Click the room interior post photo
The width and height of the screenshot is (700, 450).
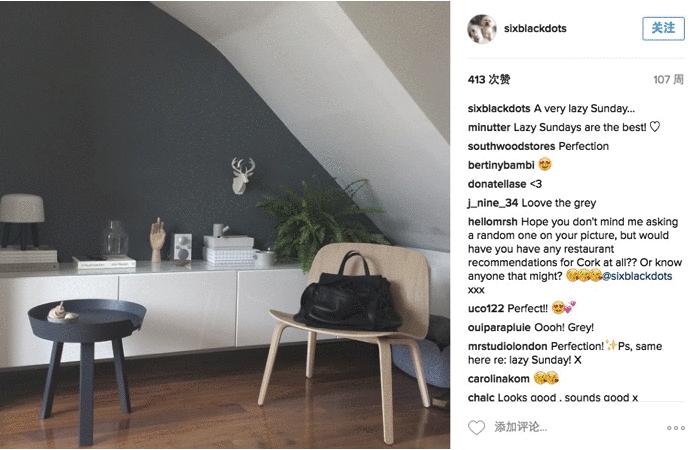225,225
